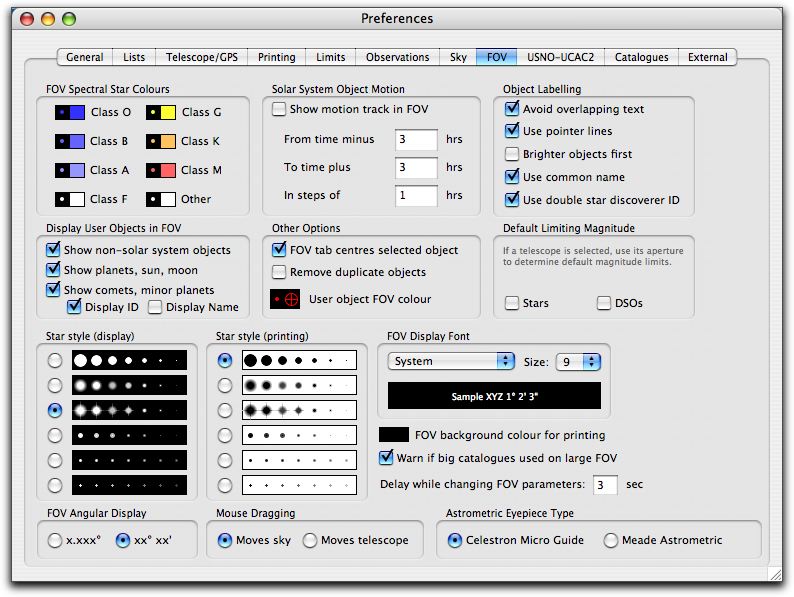Click FOV background colour for printing swatch

click(x=394, y=435)
